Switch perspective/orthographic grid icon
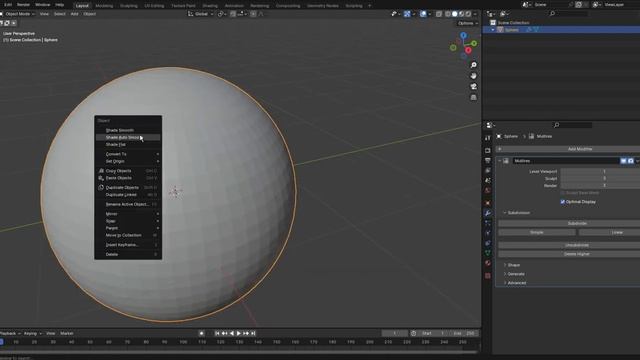The height and width of the screenshot is (360, 640). coord(473,98)
